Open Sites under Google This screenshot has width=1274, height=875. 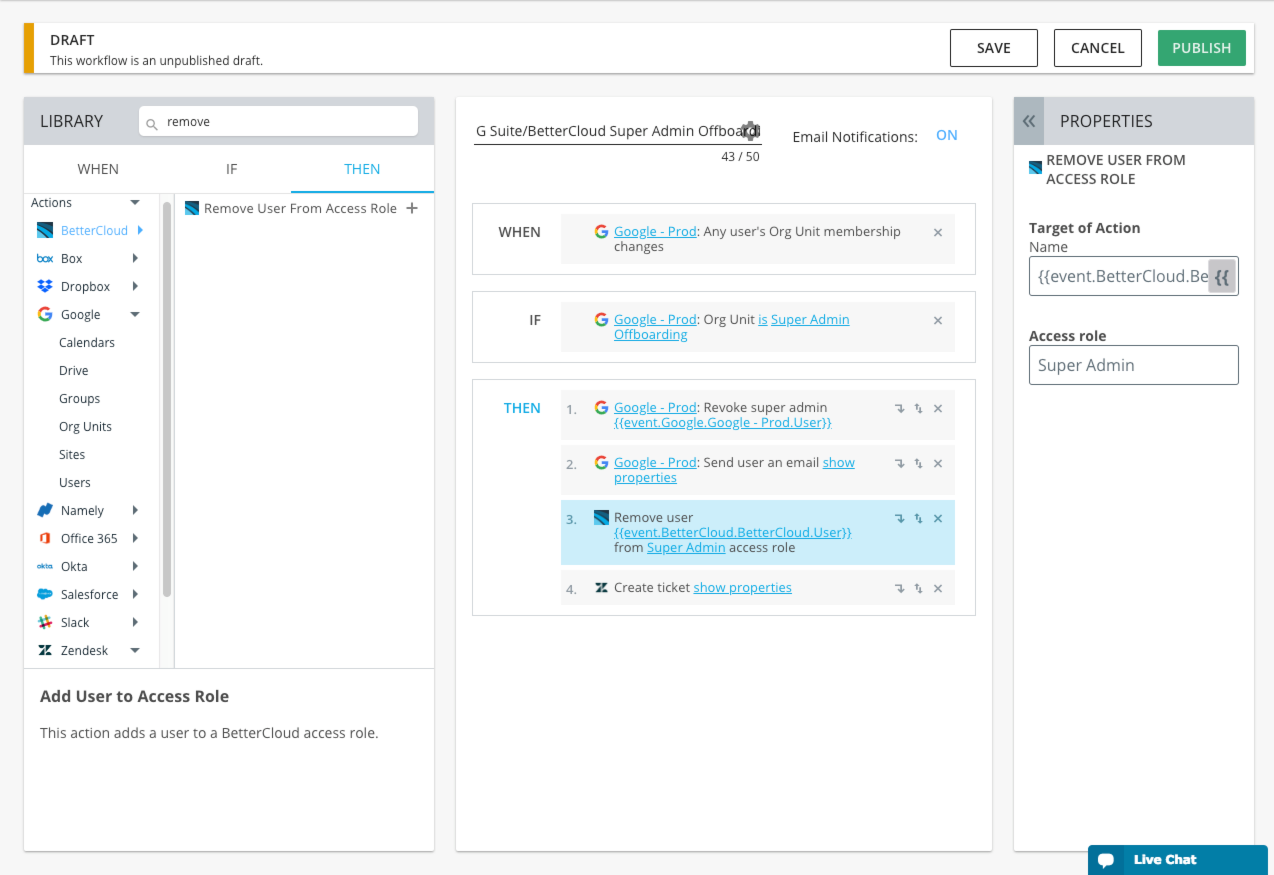point(72,454)
